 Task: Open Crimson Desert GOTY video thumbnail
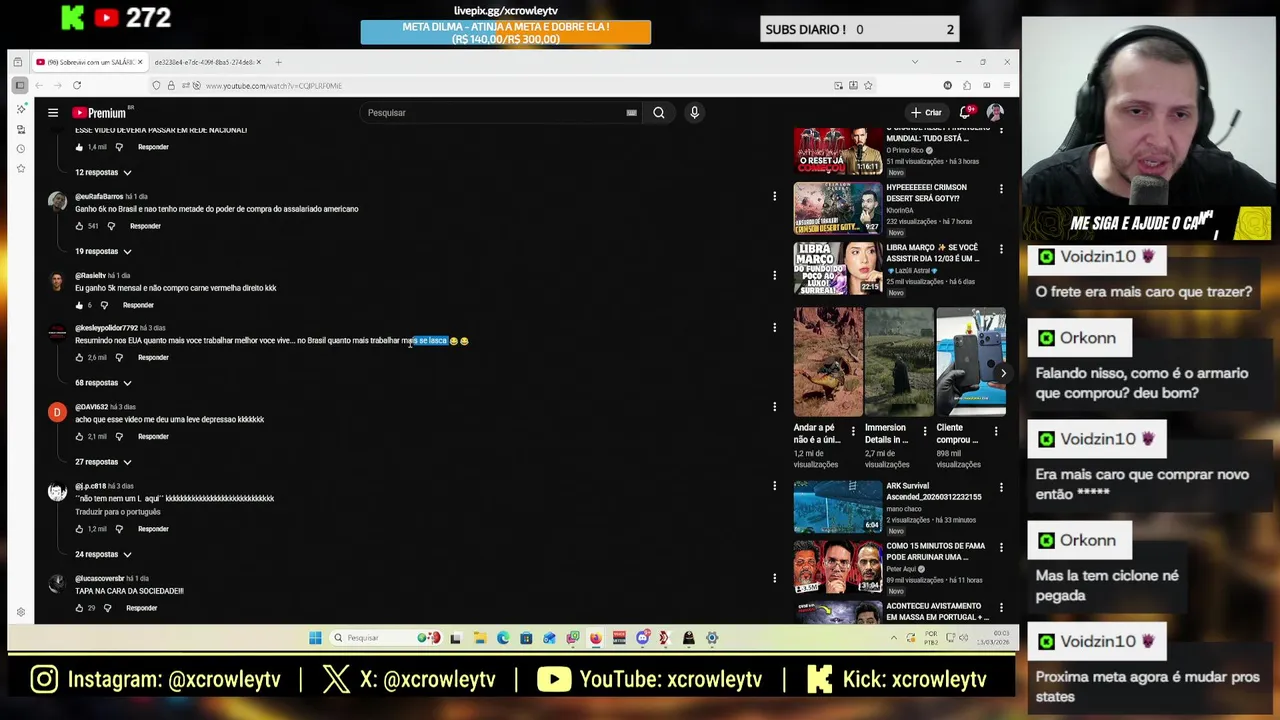click(838, 209)
